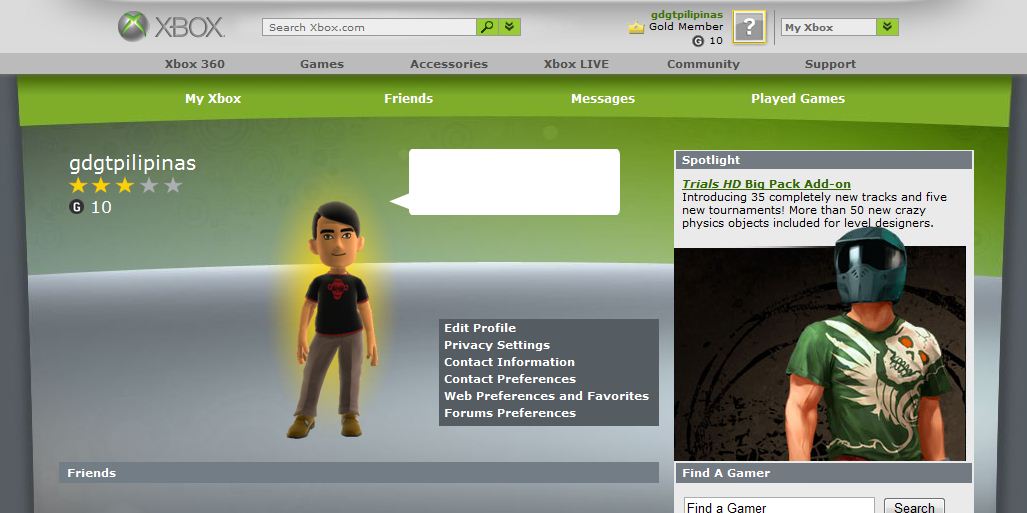
Task: Click the fifth gray reputation star
Action: [x=172, y=185]
